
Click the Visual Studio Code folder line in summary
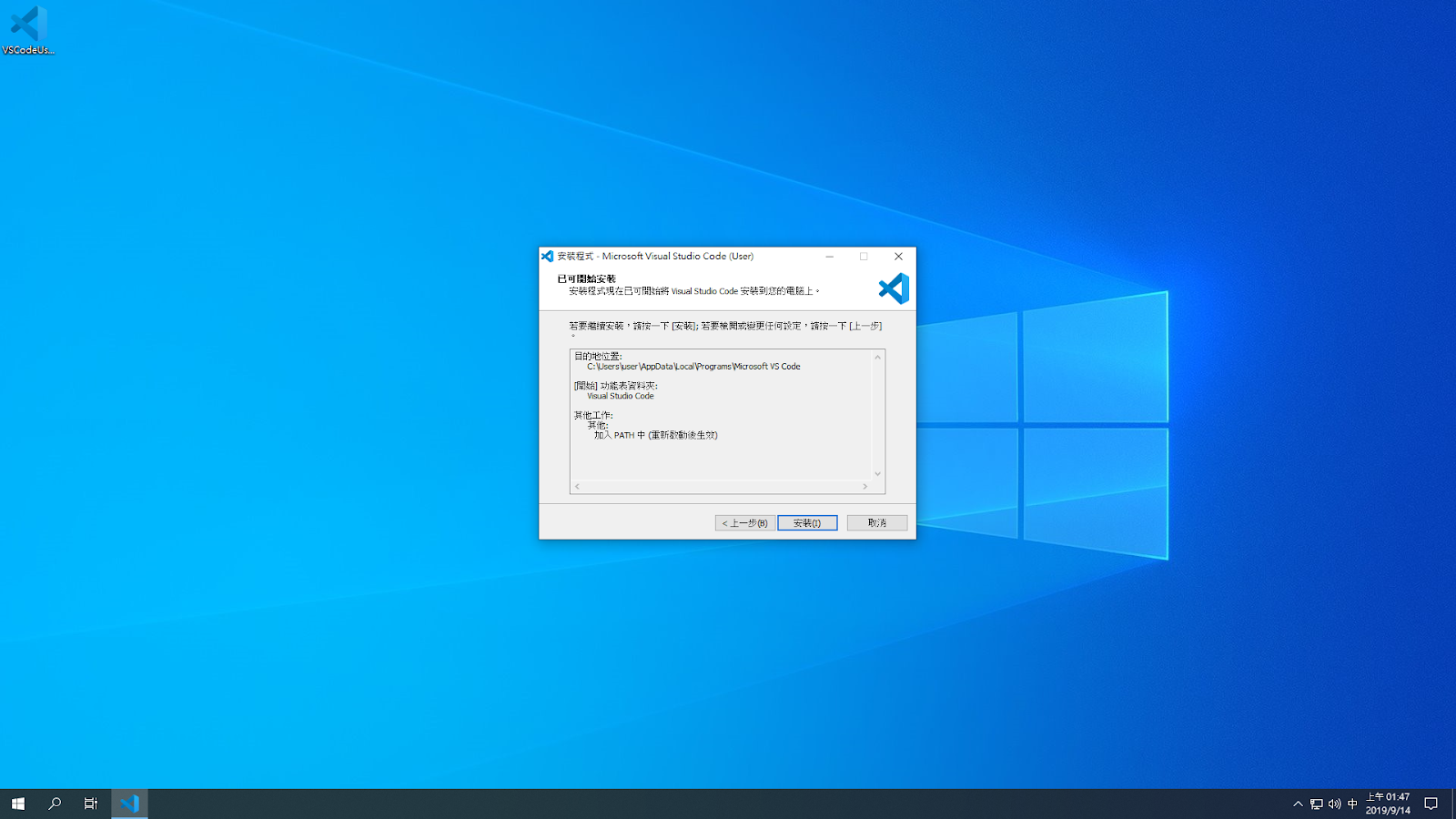[621, 396]
